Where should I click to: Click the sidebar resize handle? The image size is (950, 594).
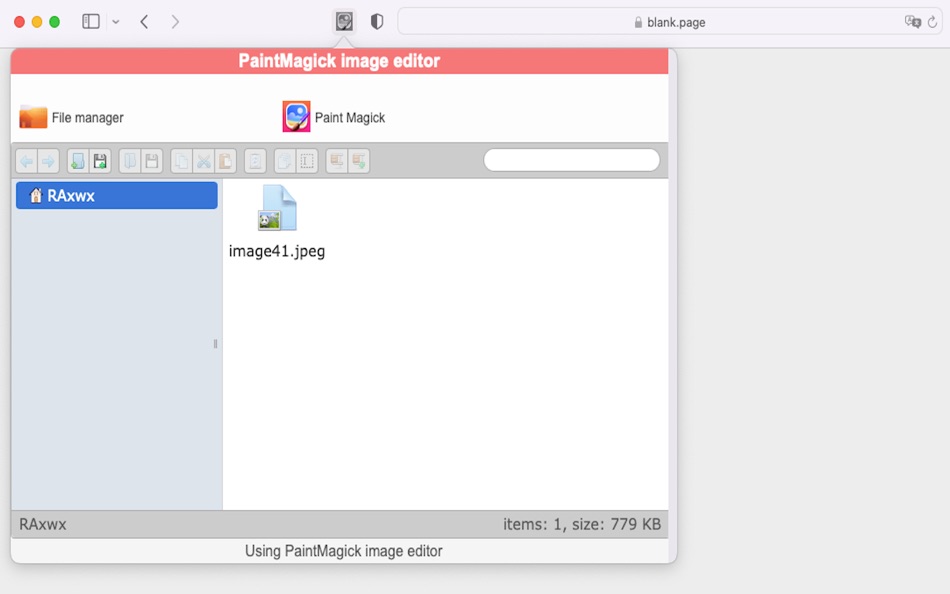tap(215, 344)
